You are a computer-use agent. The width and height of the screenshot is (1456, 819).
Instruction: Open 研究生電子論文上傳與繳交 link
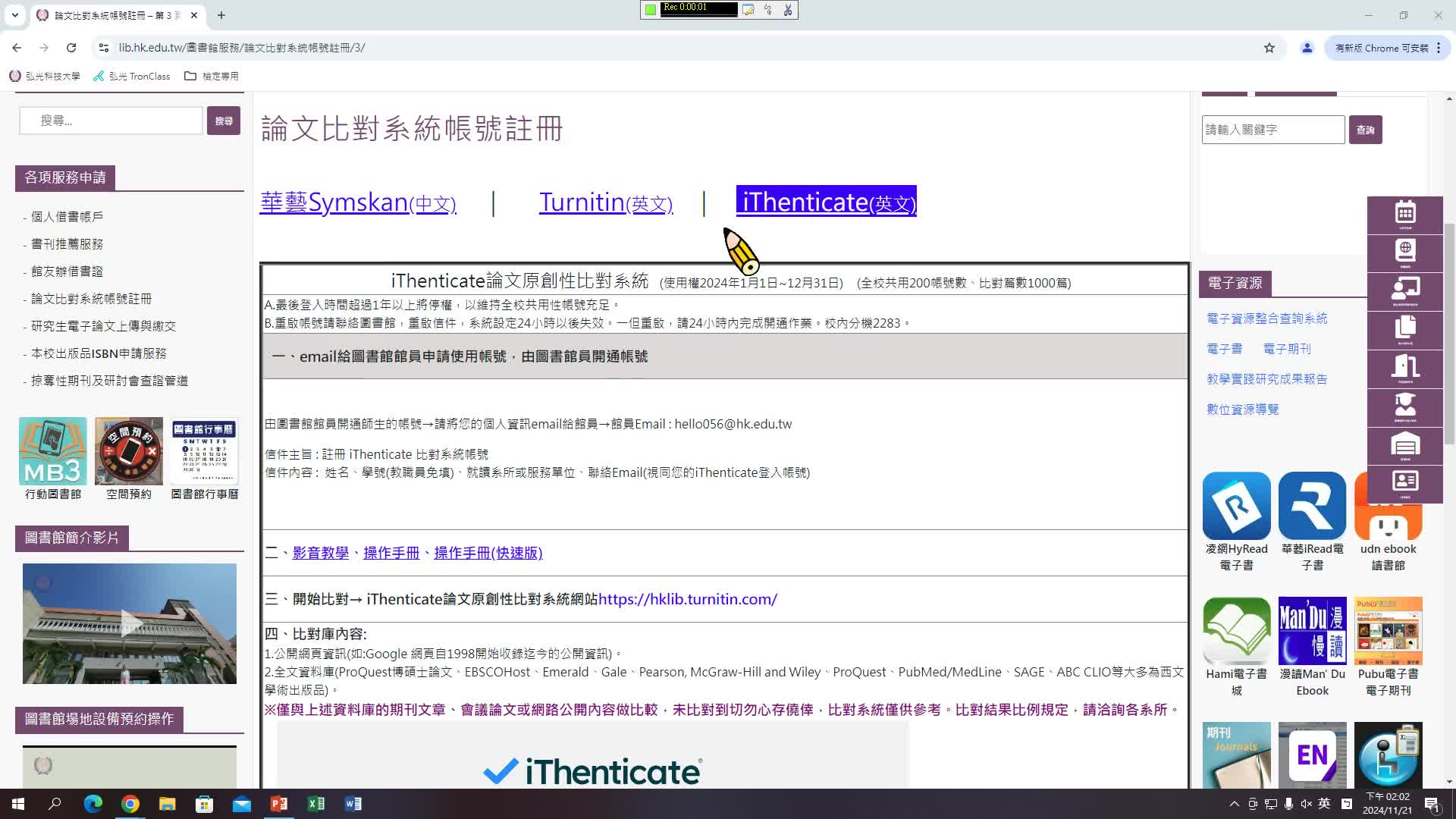click(103, 326)
